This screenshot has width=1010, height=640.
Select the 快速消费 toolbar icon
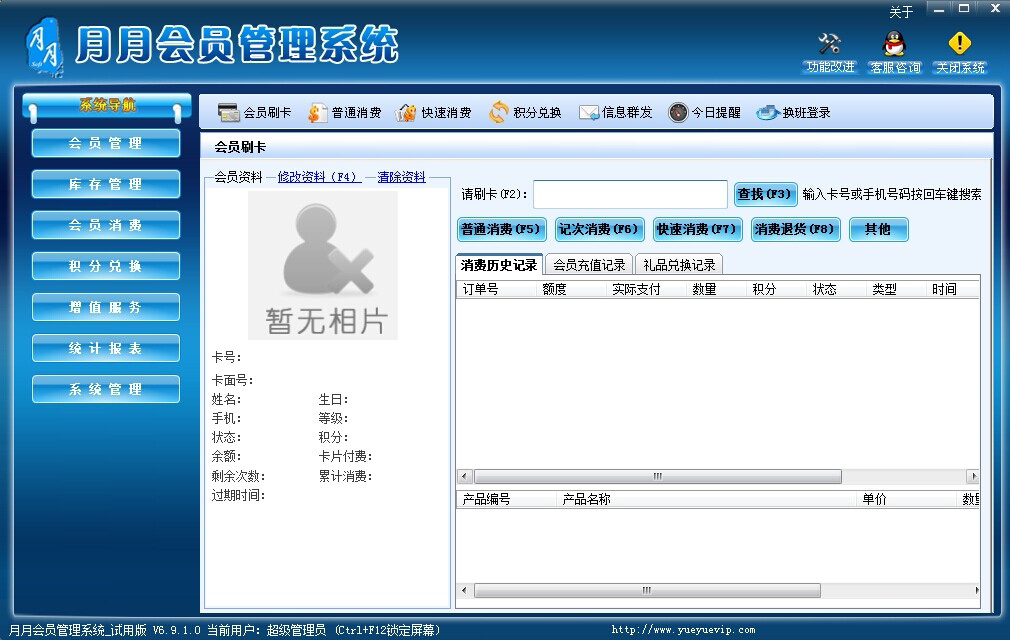tap(406, 113)
